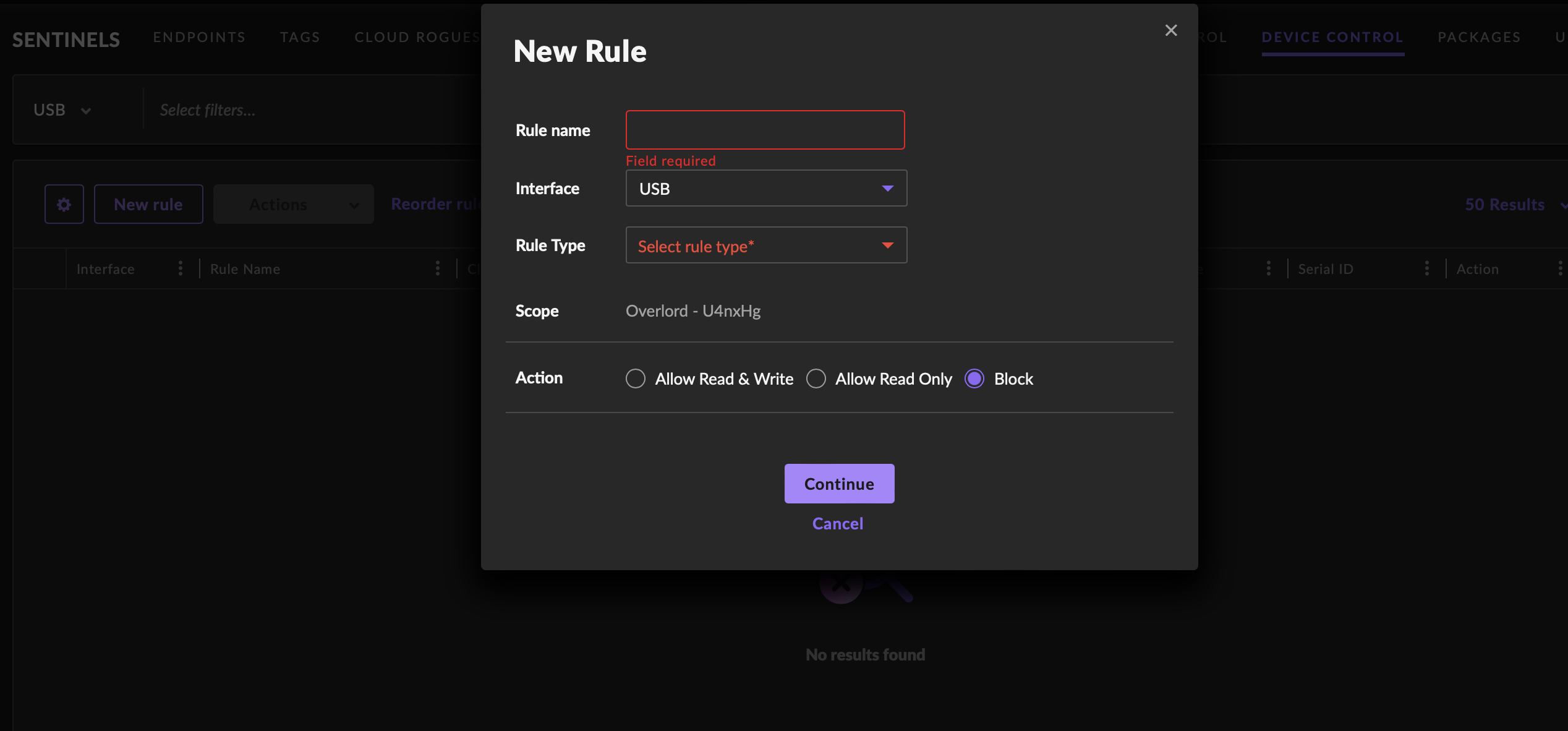The height and width of the screenshot is (731, 1568).
Task: Click the Rule name input field
Action: [x=765, y=130]
